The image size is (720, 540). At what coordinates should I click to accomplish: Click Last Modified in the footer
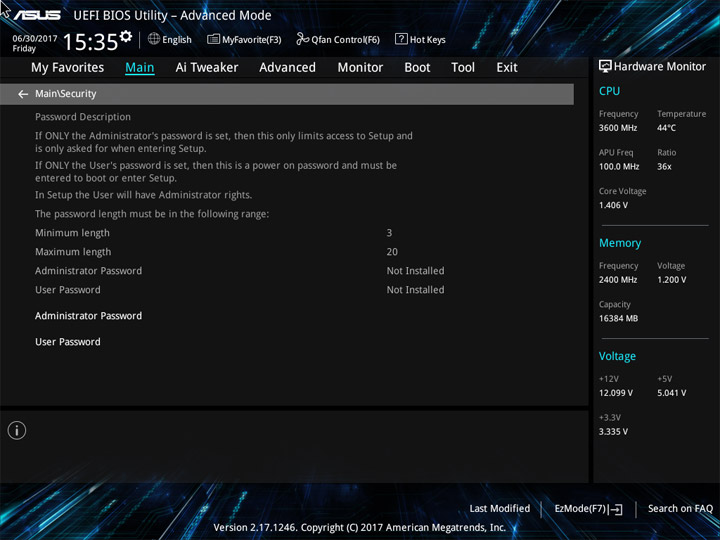tap(500, 509)
